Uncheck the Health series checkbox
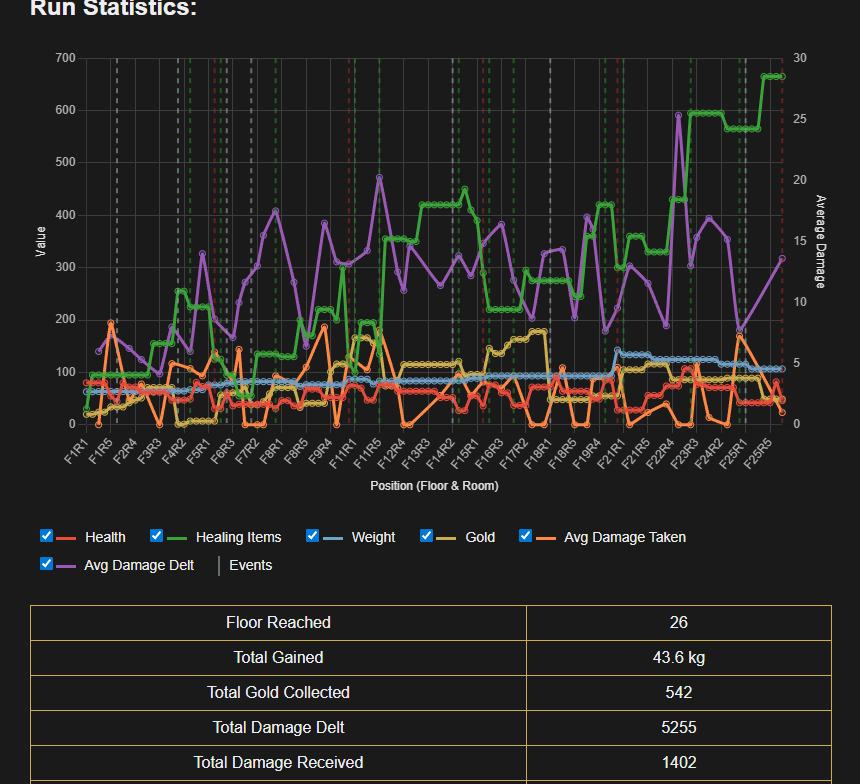The image size is (860, 784). [47, 536]
